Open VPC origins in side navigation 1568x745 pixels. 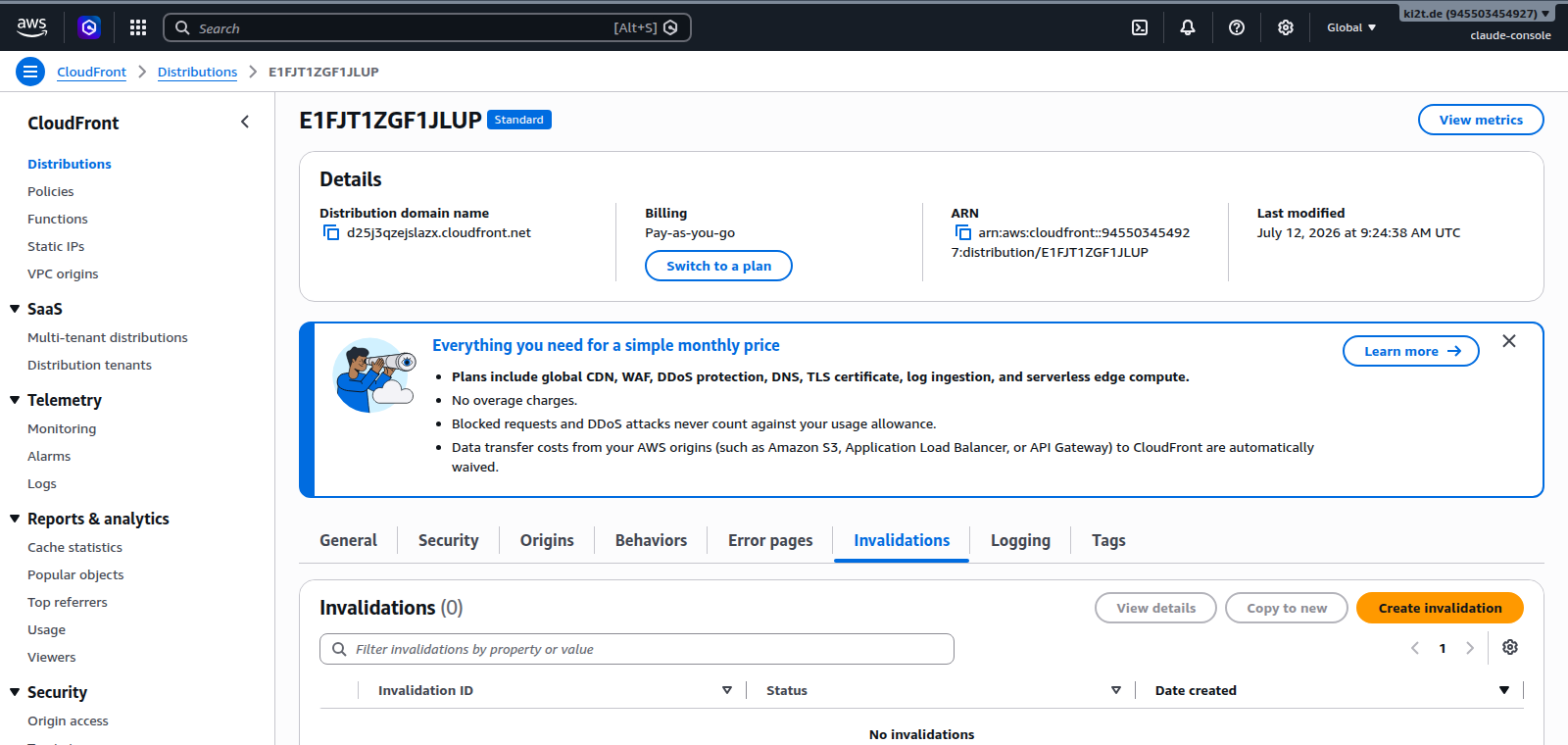63,273
